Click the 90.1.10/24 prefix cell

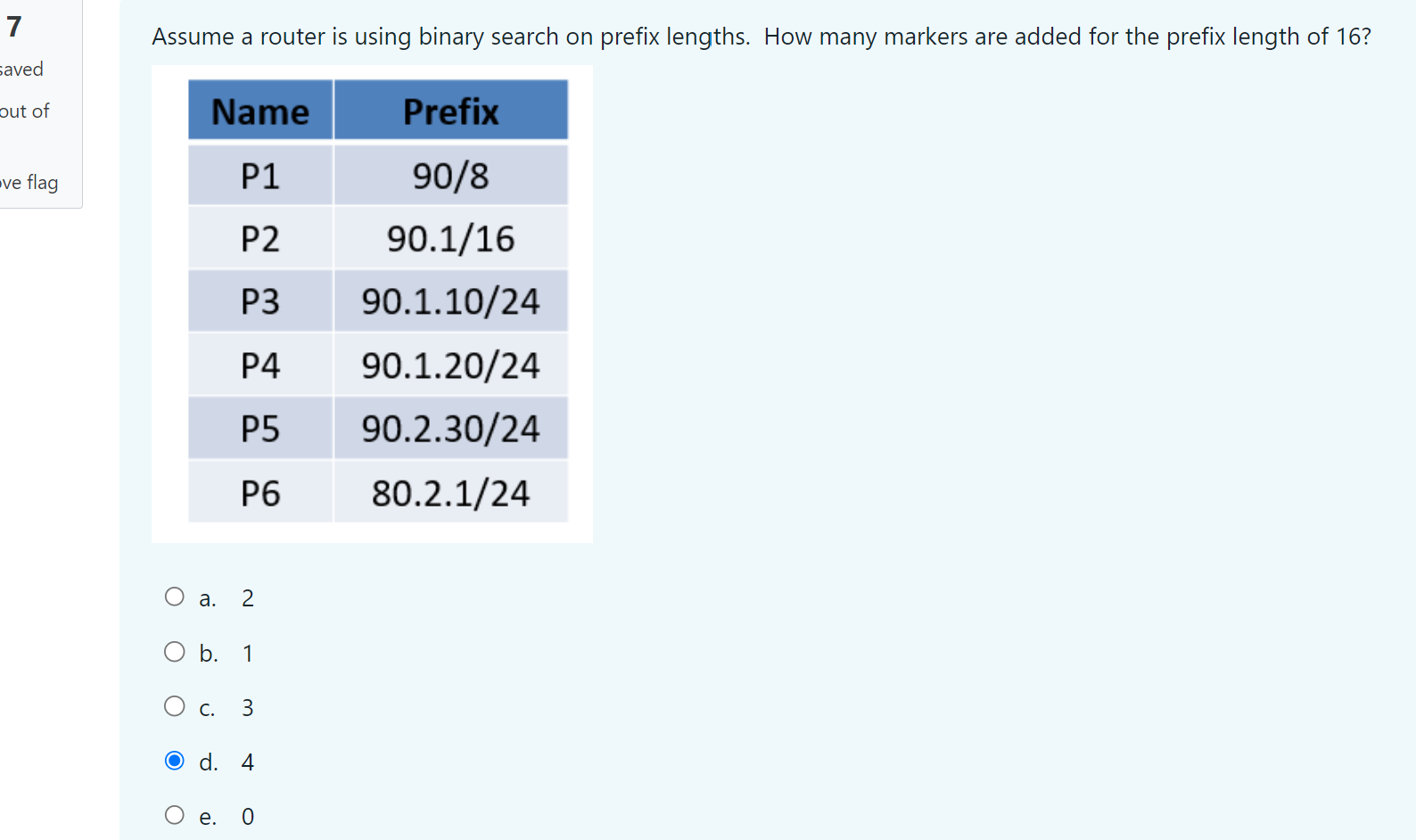point(450,301)
